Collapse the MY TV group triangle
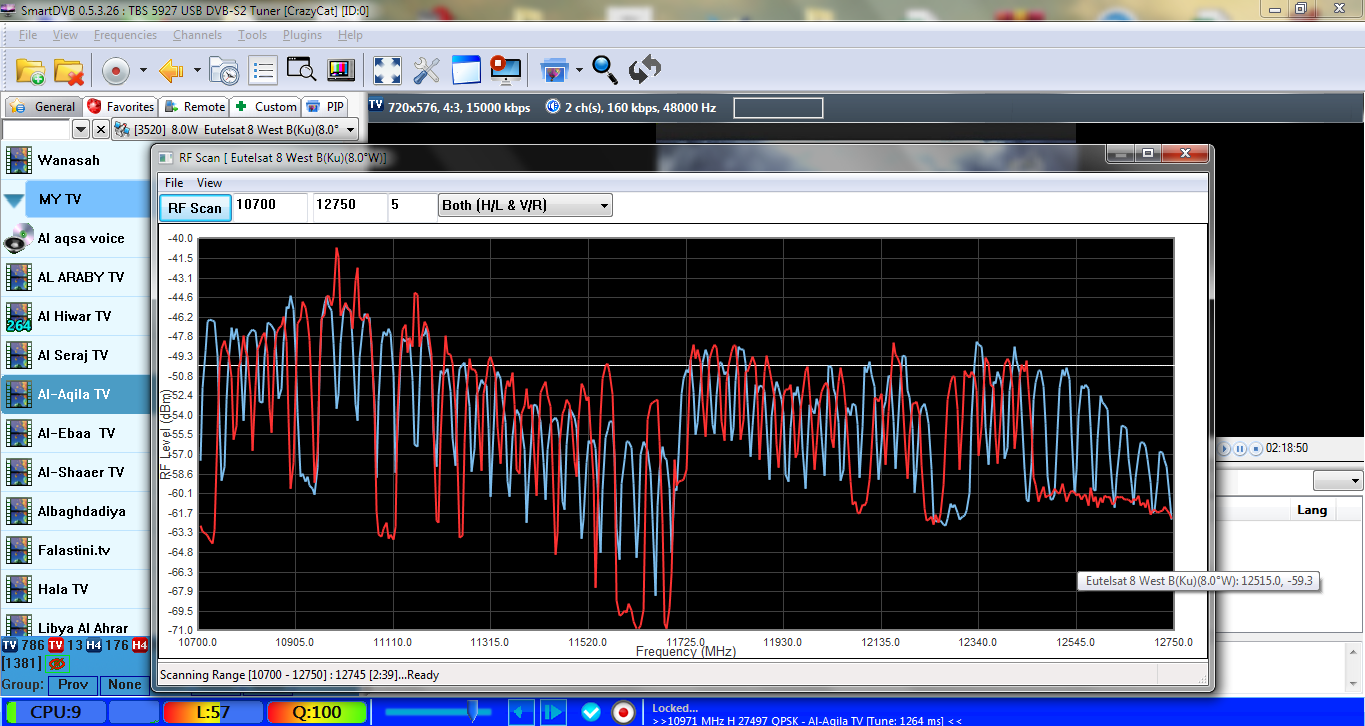This screenshot has height=726, width=1365. [x=14, y=199]
